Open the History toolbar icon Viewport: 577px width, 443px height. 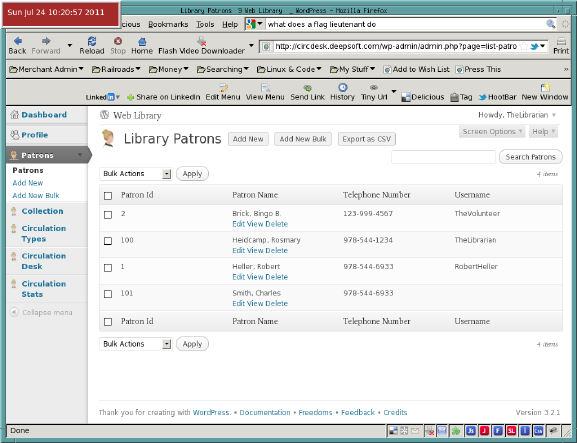pos(343,88)
